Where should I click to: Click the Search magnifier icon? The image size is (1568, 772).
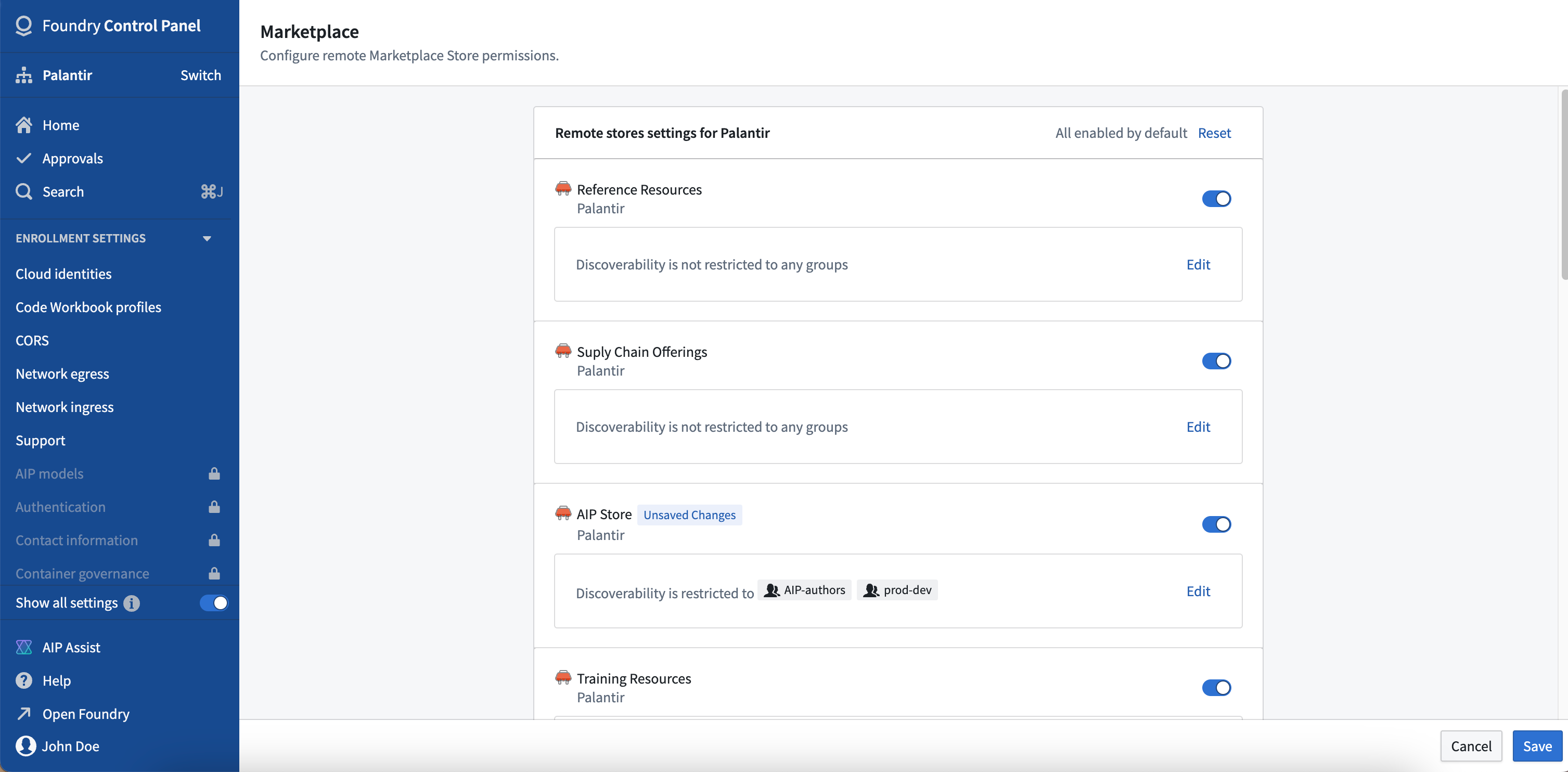pos(24,192)
